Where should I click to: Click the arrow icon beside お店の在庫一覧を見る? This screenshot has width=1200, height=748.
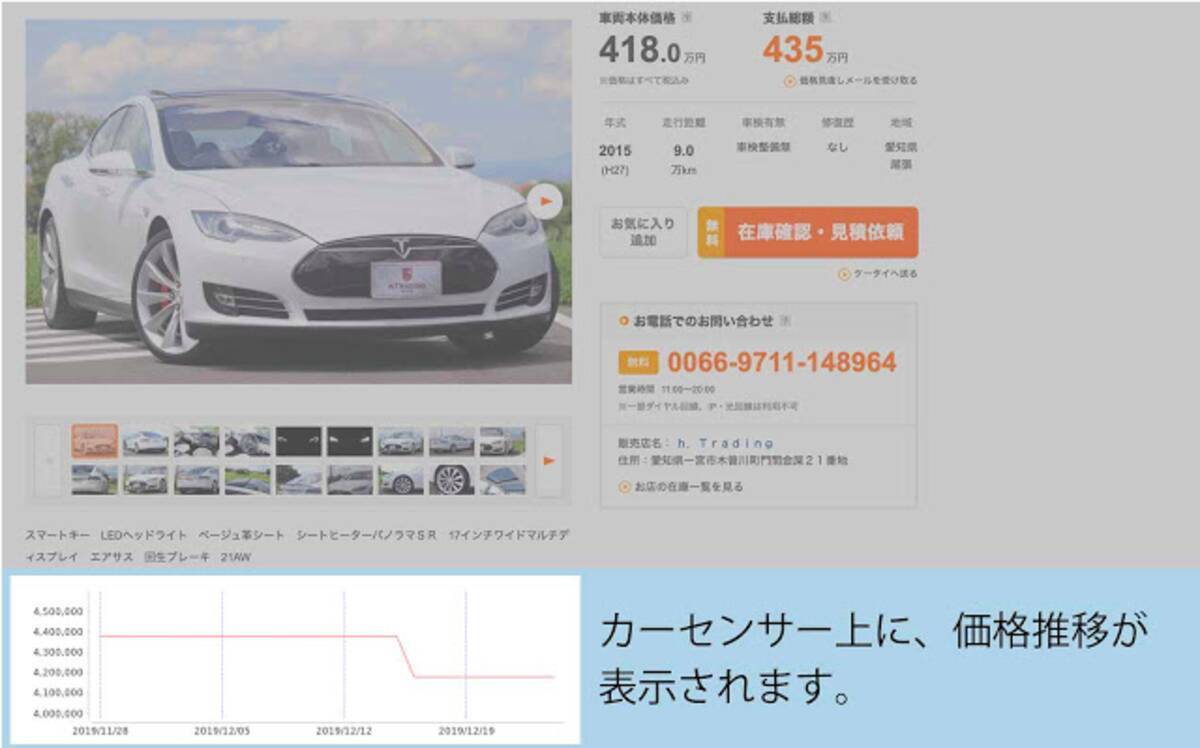coord(625,487)
